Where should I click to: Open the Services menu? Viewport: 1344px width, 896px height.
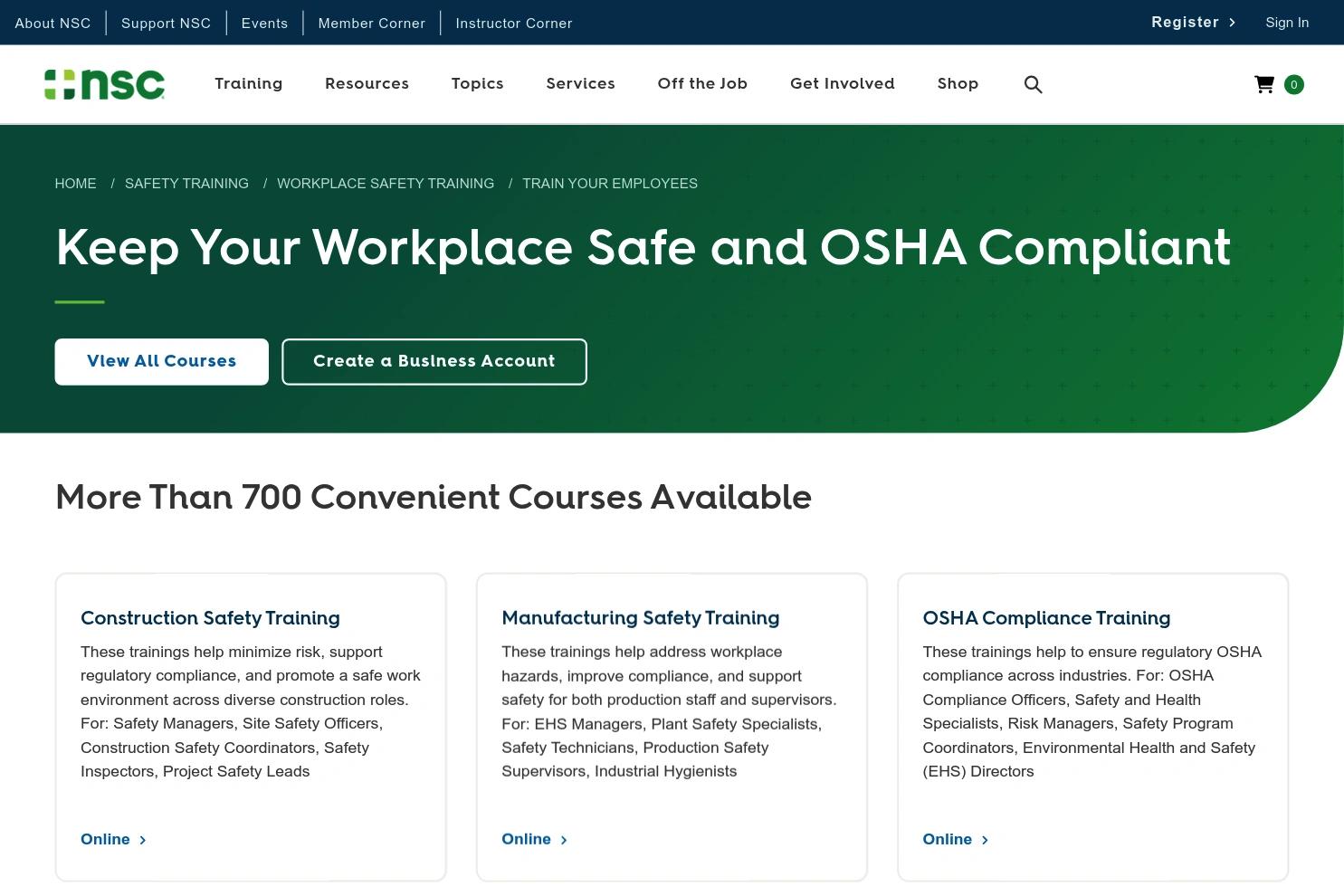click(580, 83)
